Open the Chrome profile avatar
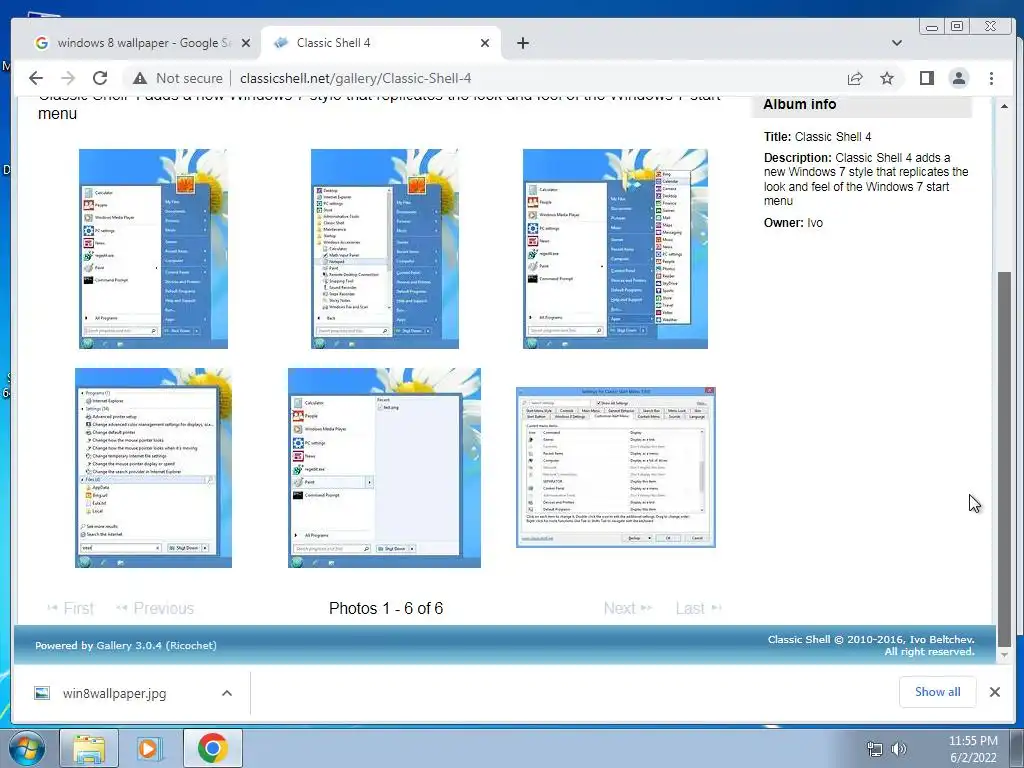The height and width of the screenshot is (768, 1024). [x=959, y=78]
